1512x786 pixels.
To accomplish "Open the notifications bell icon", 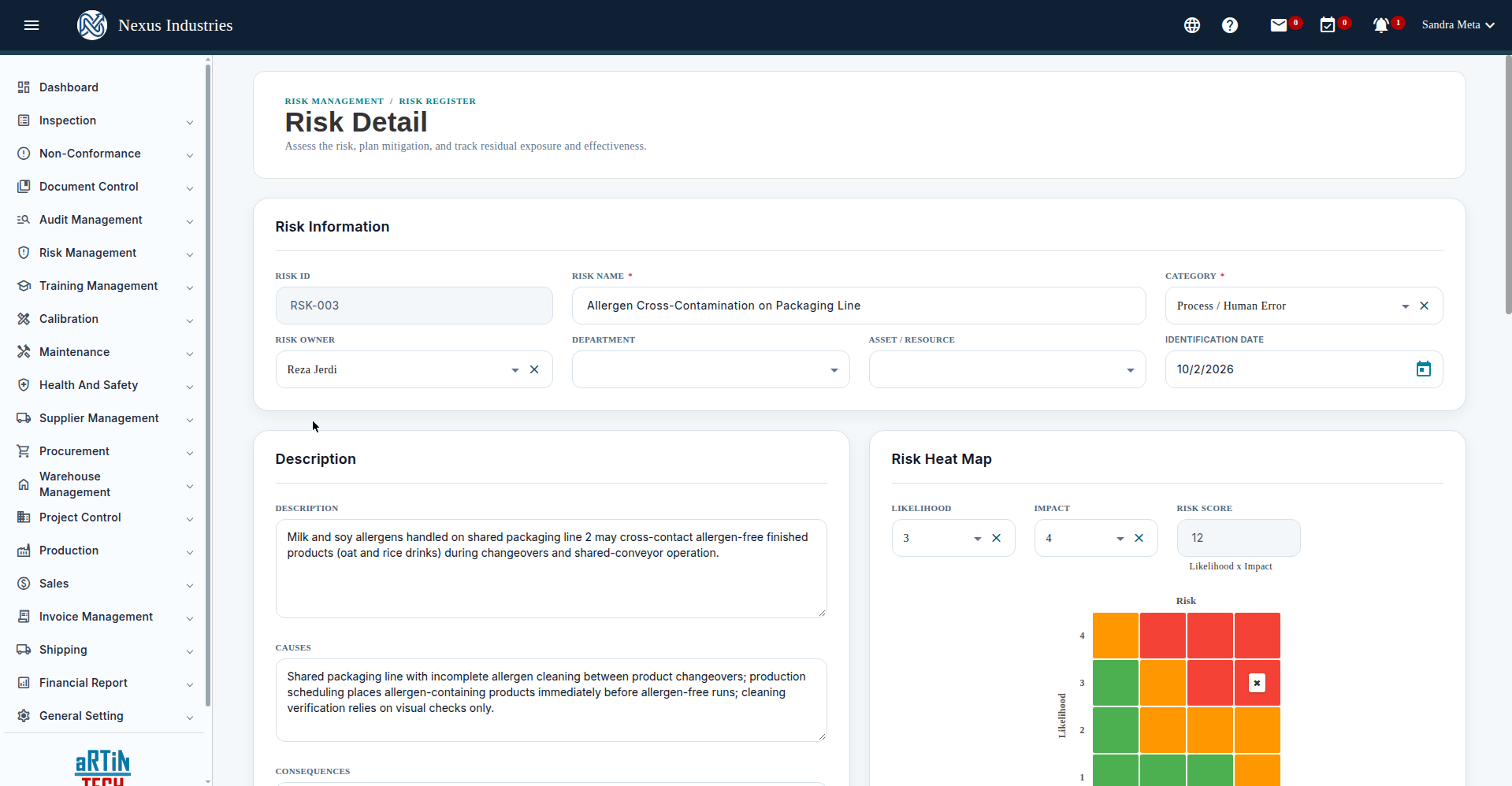I will coord(1380,25).
